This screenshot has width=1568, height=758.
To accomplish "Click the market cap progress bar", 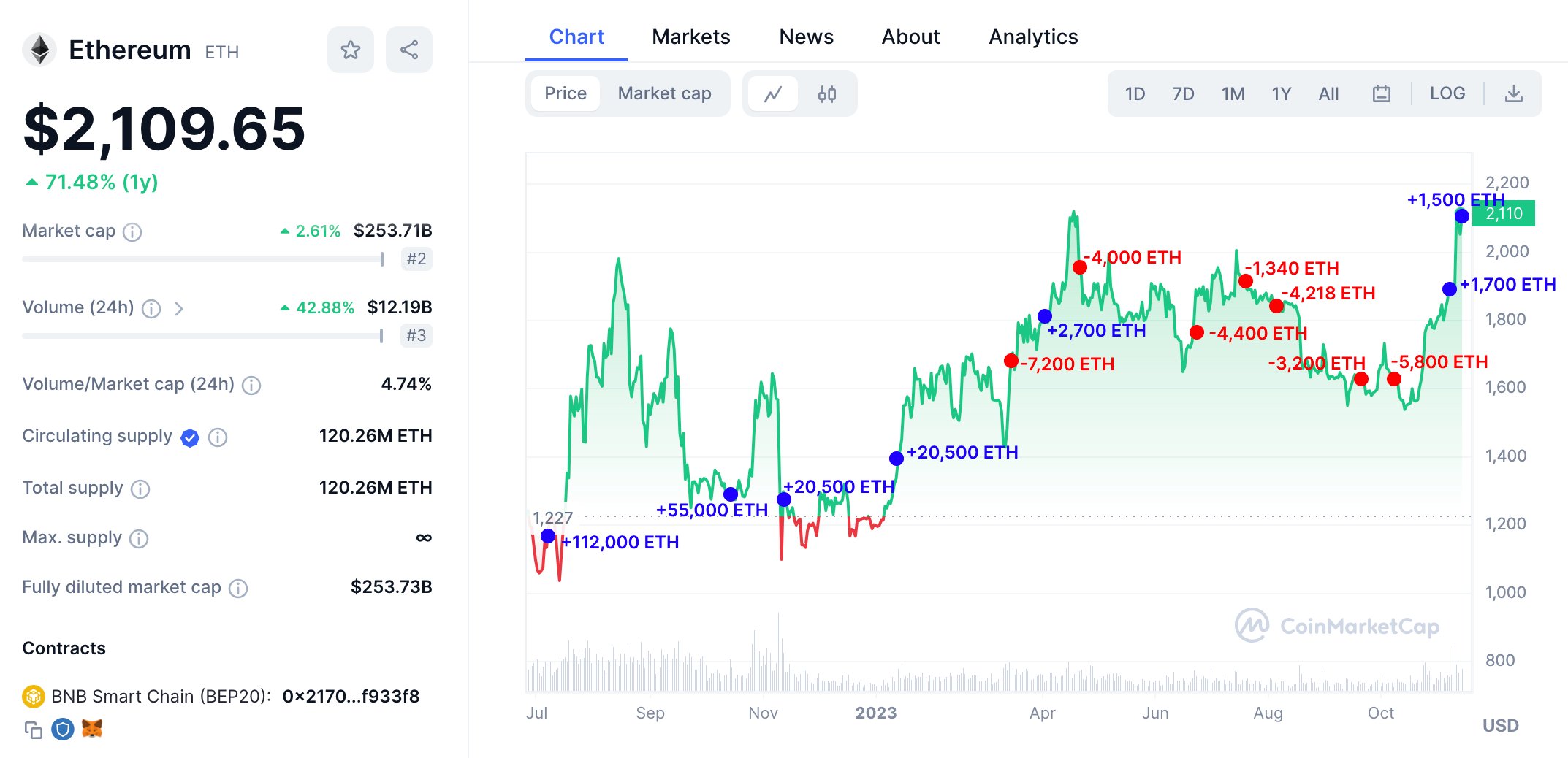I will click(203, 259).
